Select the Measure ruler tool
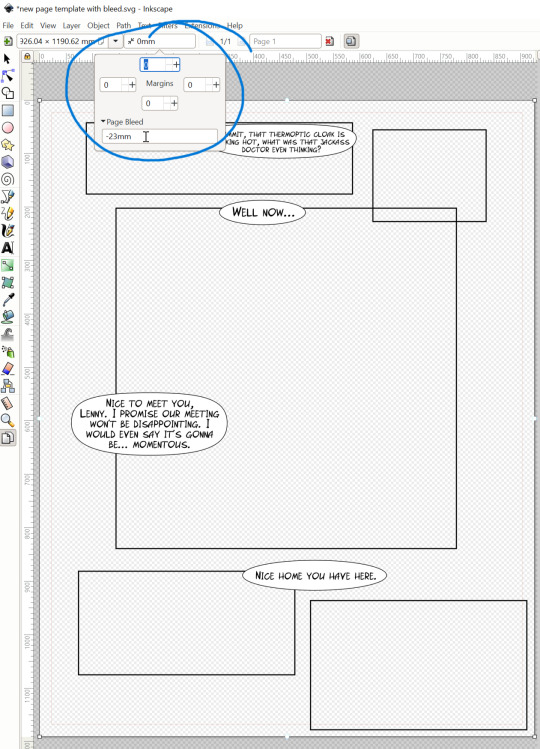 tap(7, 403)
